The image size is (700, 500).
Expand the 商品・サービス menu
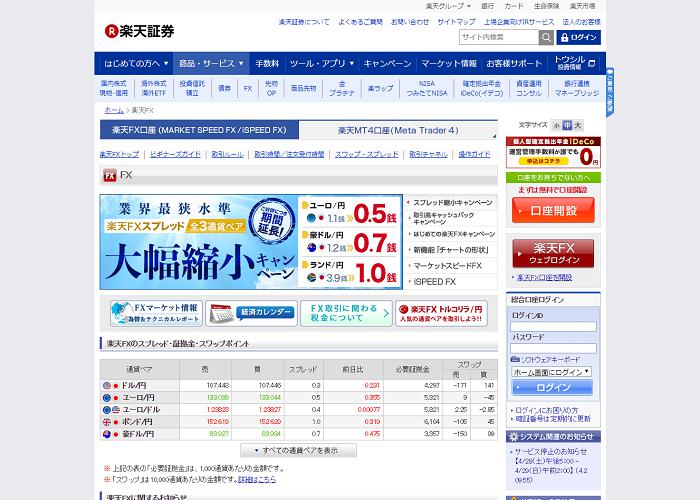(x=211, y=63)
